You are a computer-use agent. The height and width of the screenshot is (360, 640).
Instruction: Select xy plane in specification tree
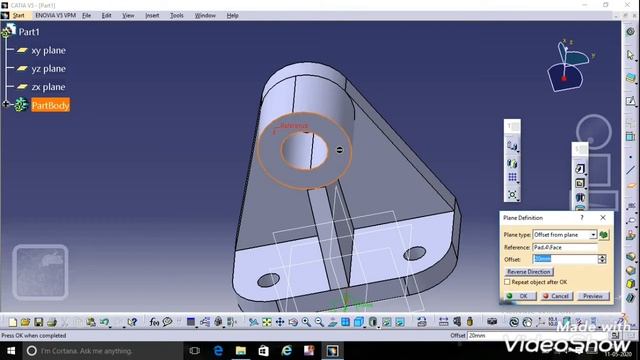coord(48,51)
